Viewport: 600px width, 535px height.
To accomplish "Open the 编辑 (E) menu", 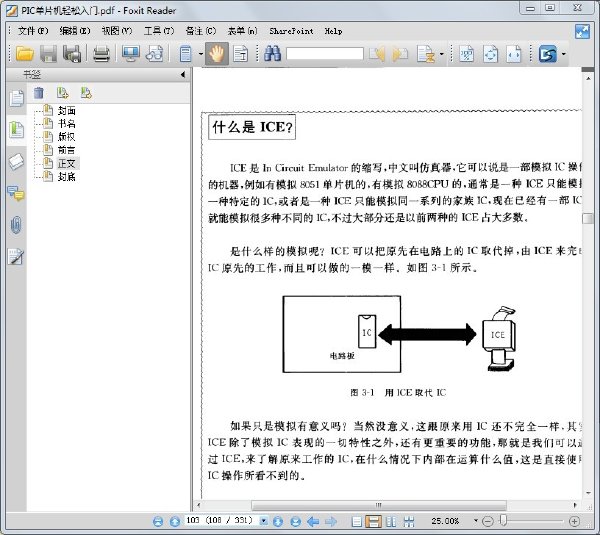I will (75, 31).
